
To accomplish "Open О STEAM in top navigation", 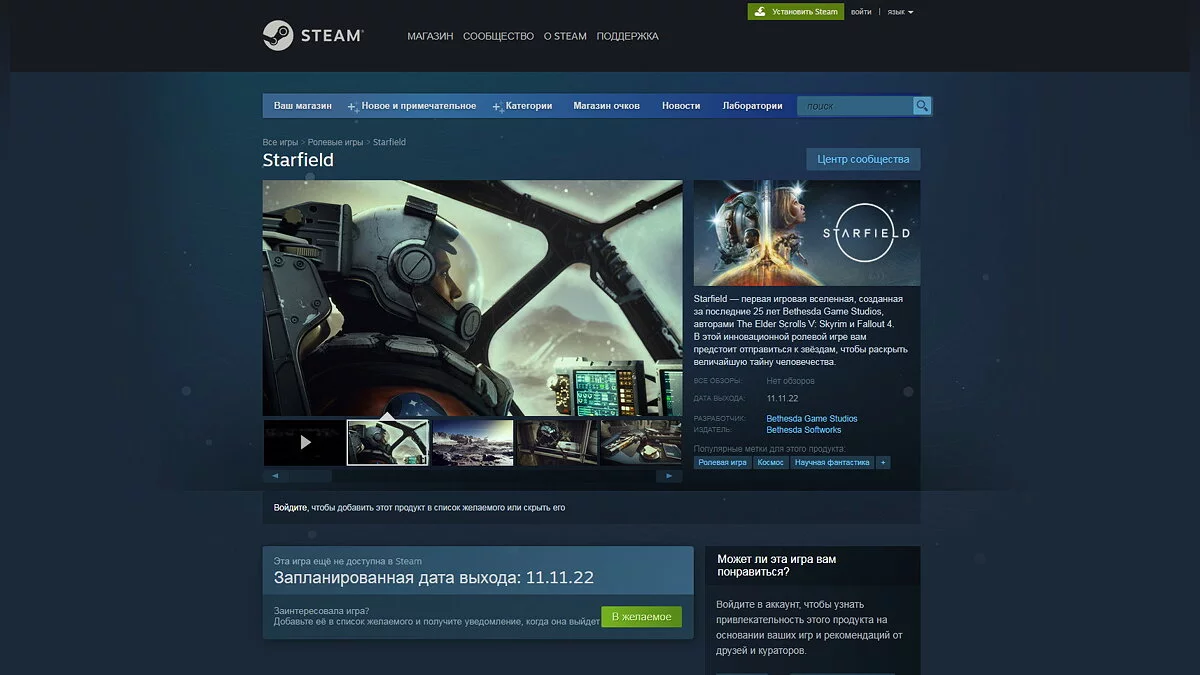I will [x=565, y=36].
